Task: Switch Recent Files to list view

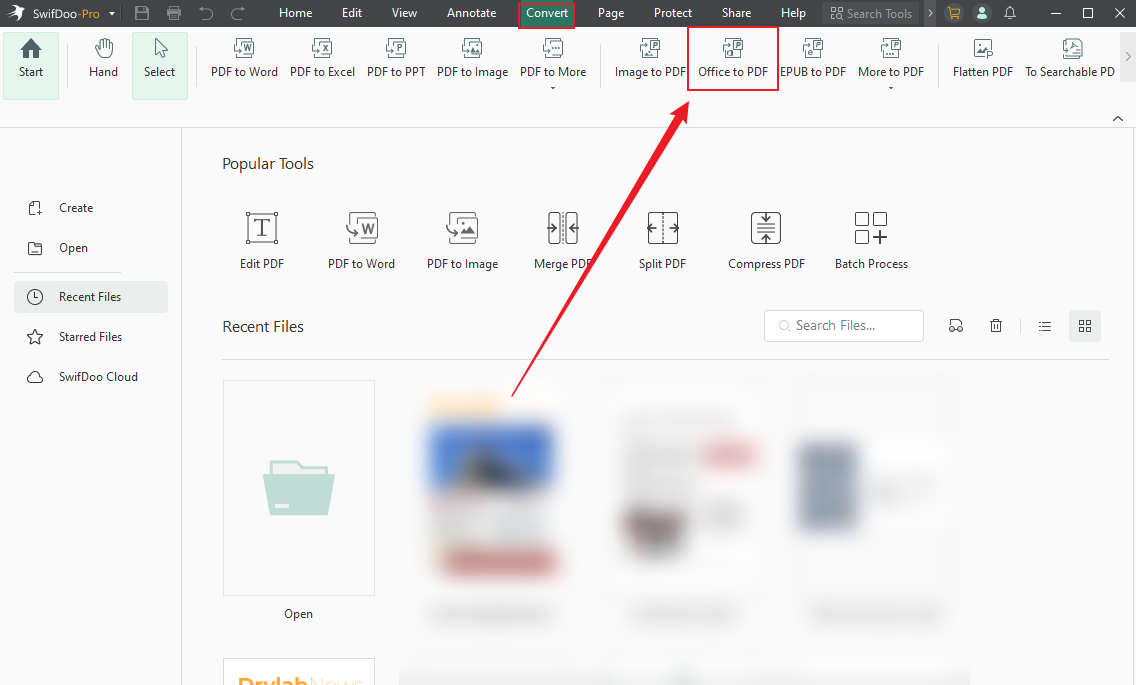Action: [1044, 325]
